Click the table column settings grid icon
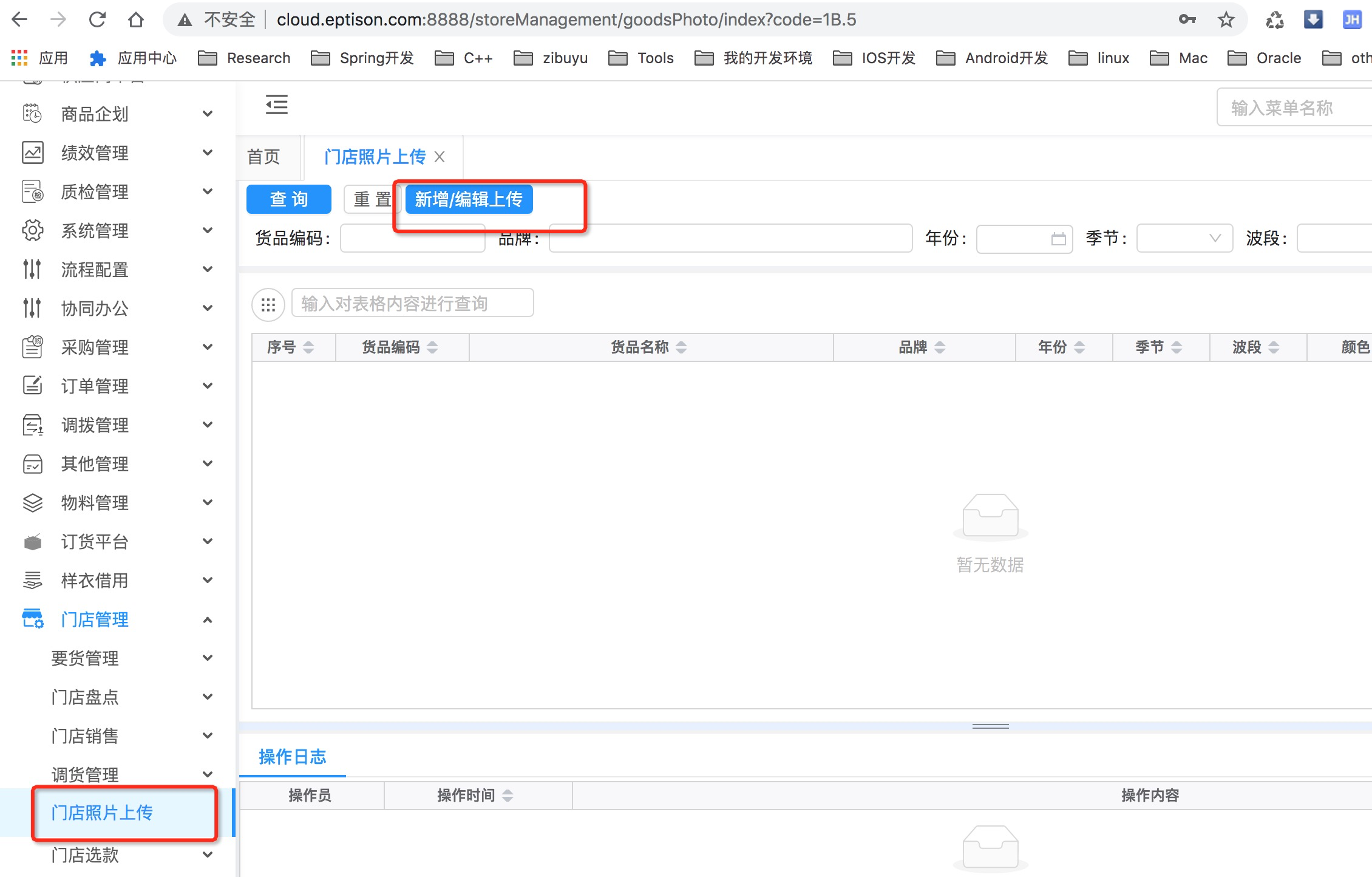 [x=268, y=304]
